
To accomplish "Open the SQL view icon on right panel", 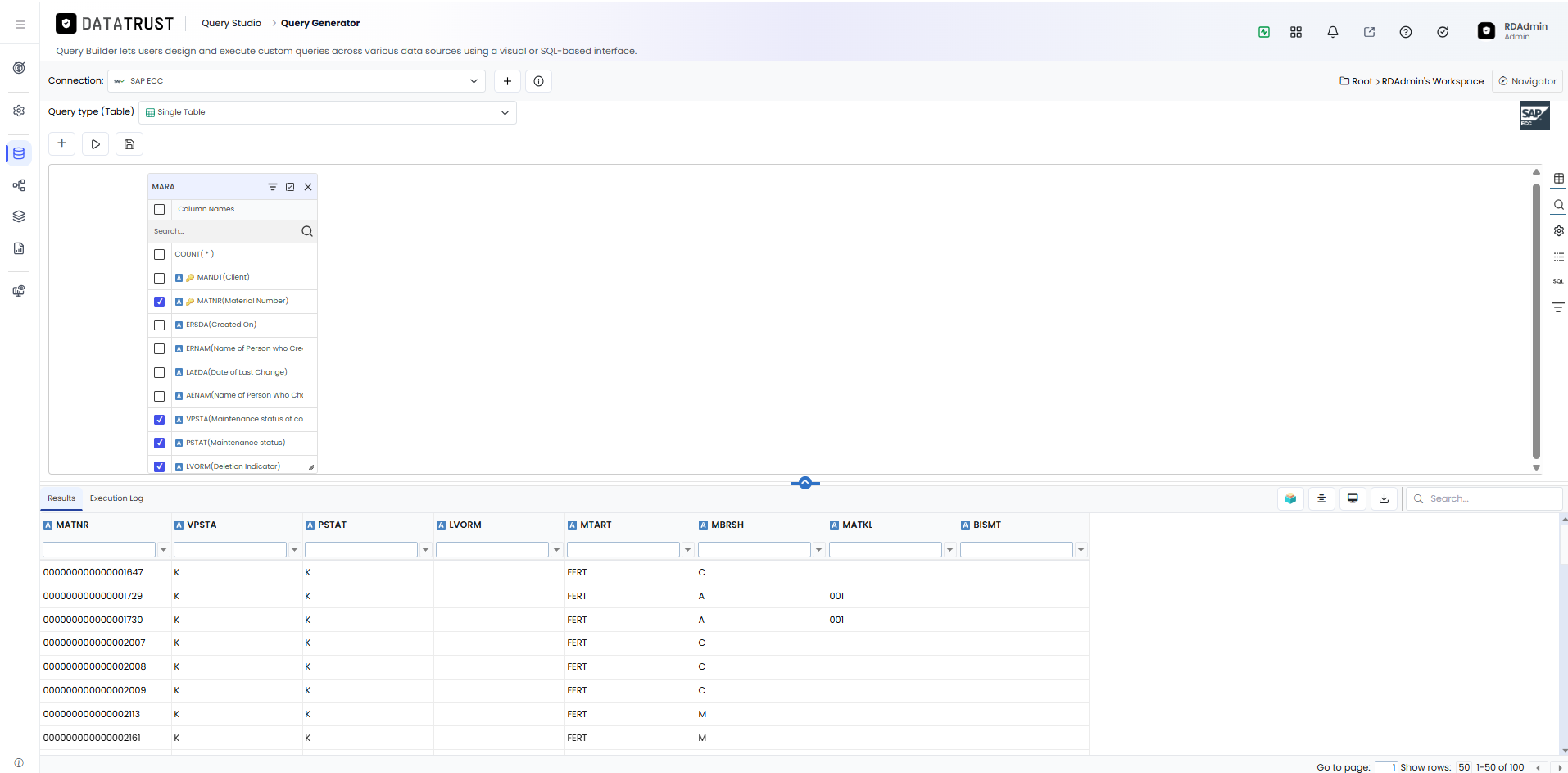I will click(x=1558, y=281).
